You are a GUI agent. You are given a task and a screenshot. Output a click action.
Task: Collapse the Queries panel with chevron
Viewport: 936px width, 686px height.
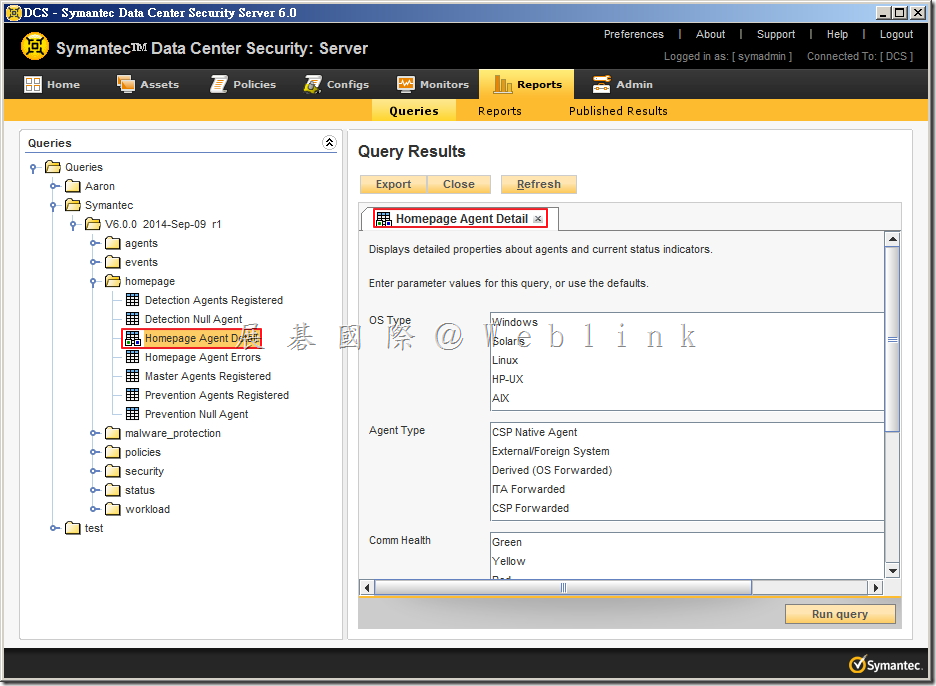pos(329,142)
